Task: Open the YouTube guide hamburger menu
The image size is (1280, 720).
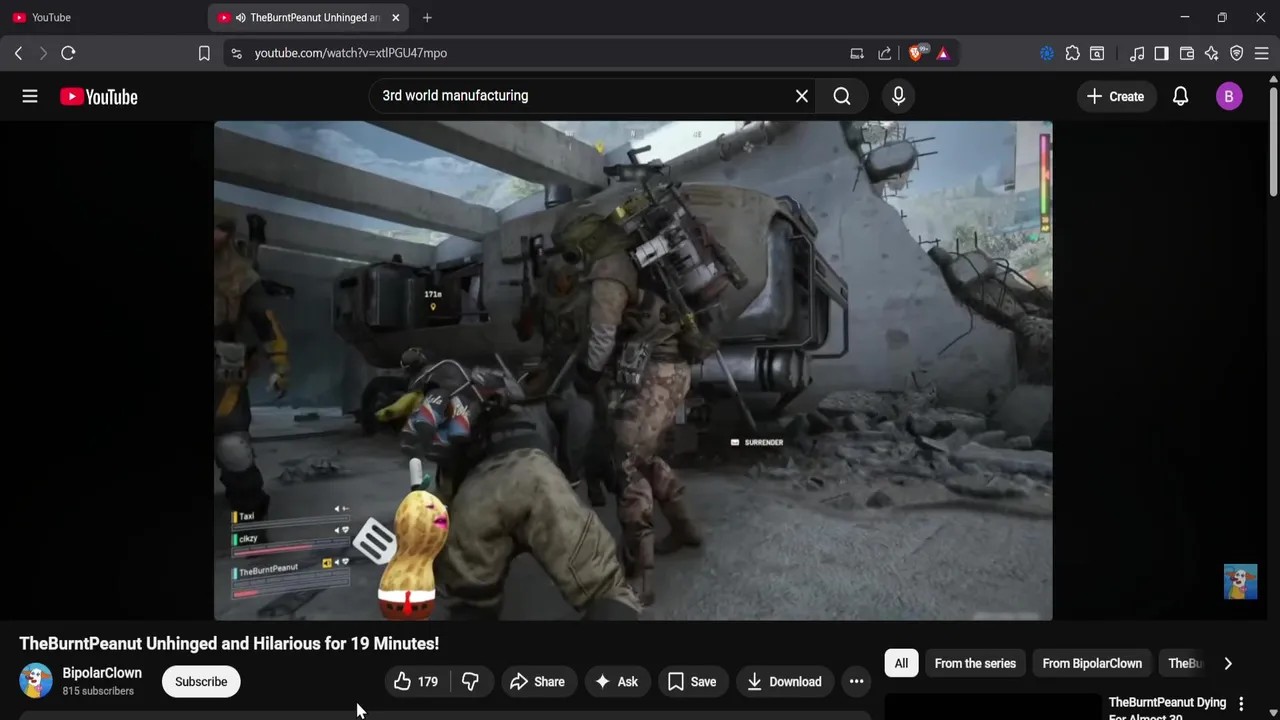Action: [30, 96]
